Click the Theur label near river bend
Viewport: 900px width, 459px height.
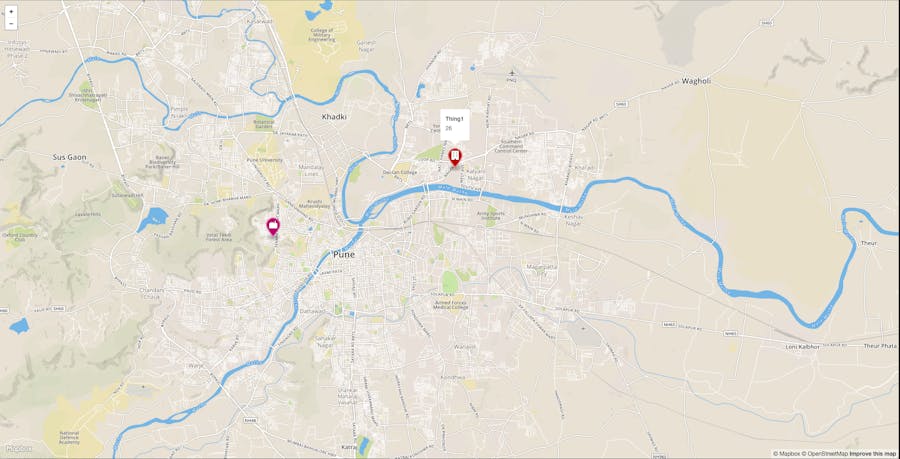[x=869, y=243]
